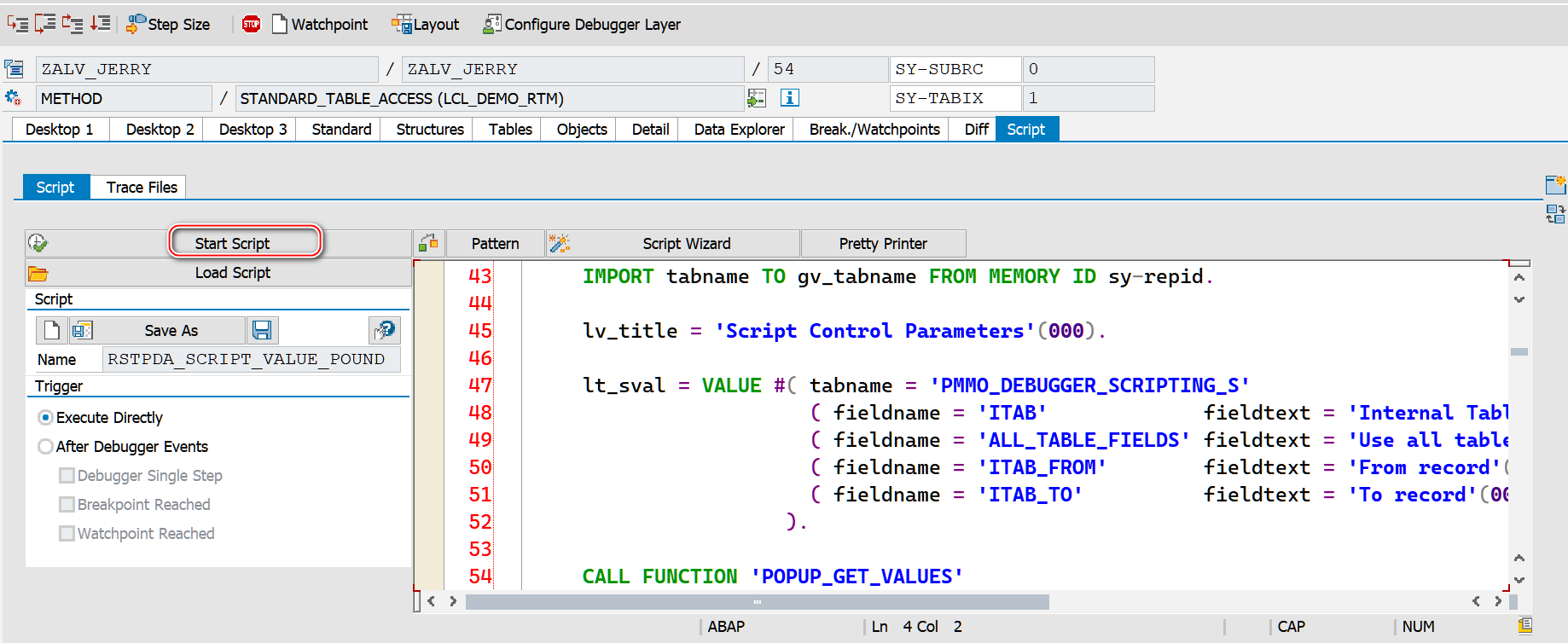Click the bottom scroll-down arrow in editor
The height and width of the screenshot is (643, 1568).
coord(1519,580)
